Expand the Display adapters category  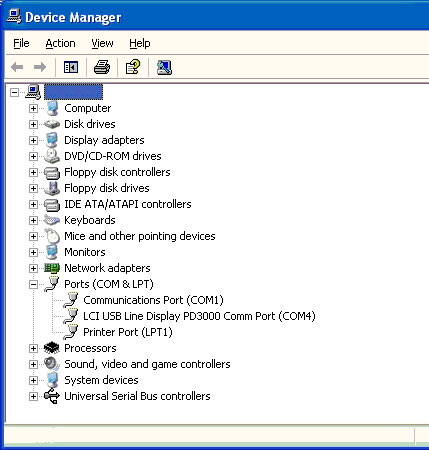(33, 140)
